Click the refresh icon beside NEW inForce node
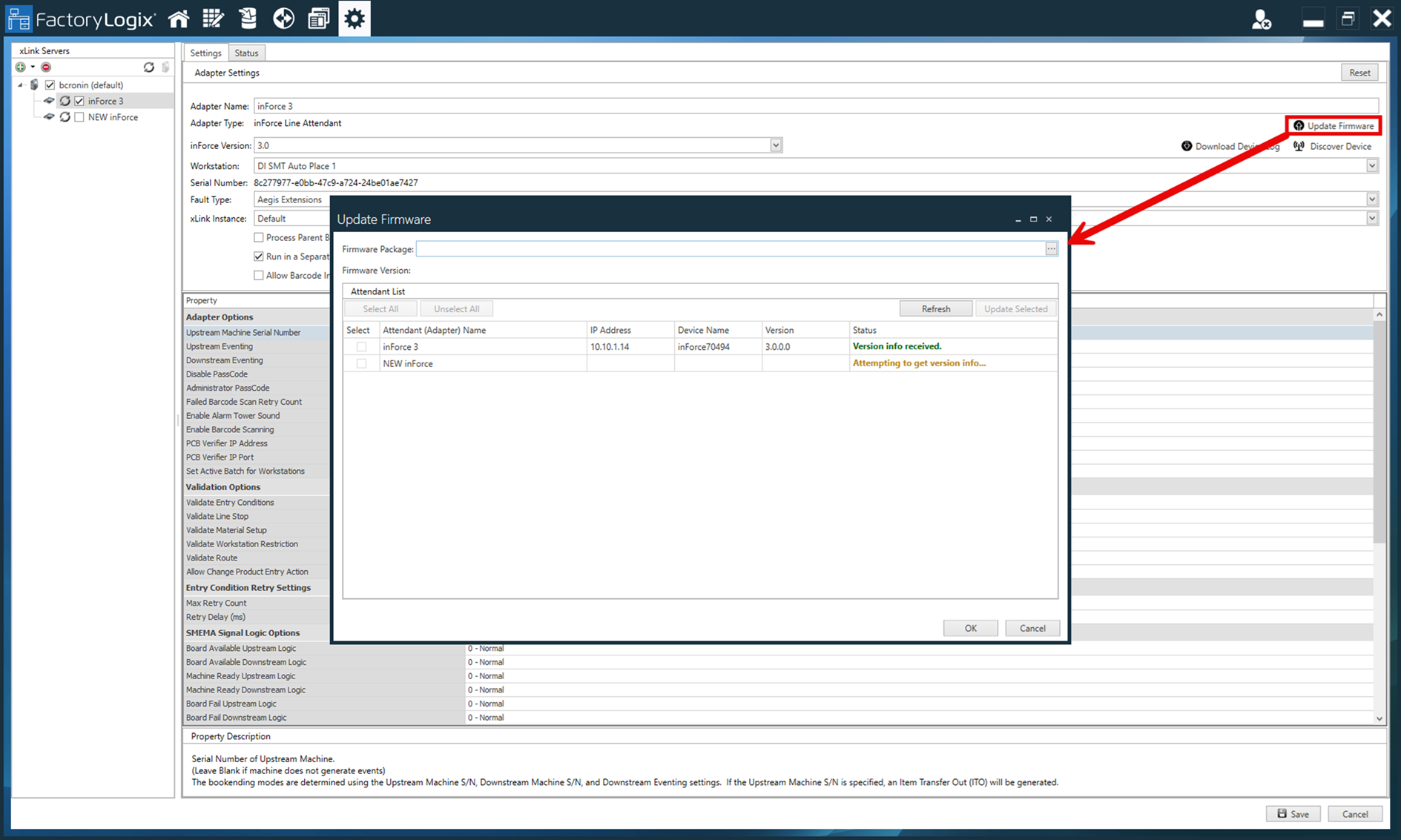Screen dimensions: 1401x840 [x=65, y=117]
